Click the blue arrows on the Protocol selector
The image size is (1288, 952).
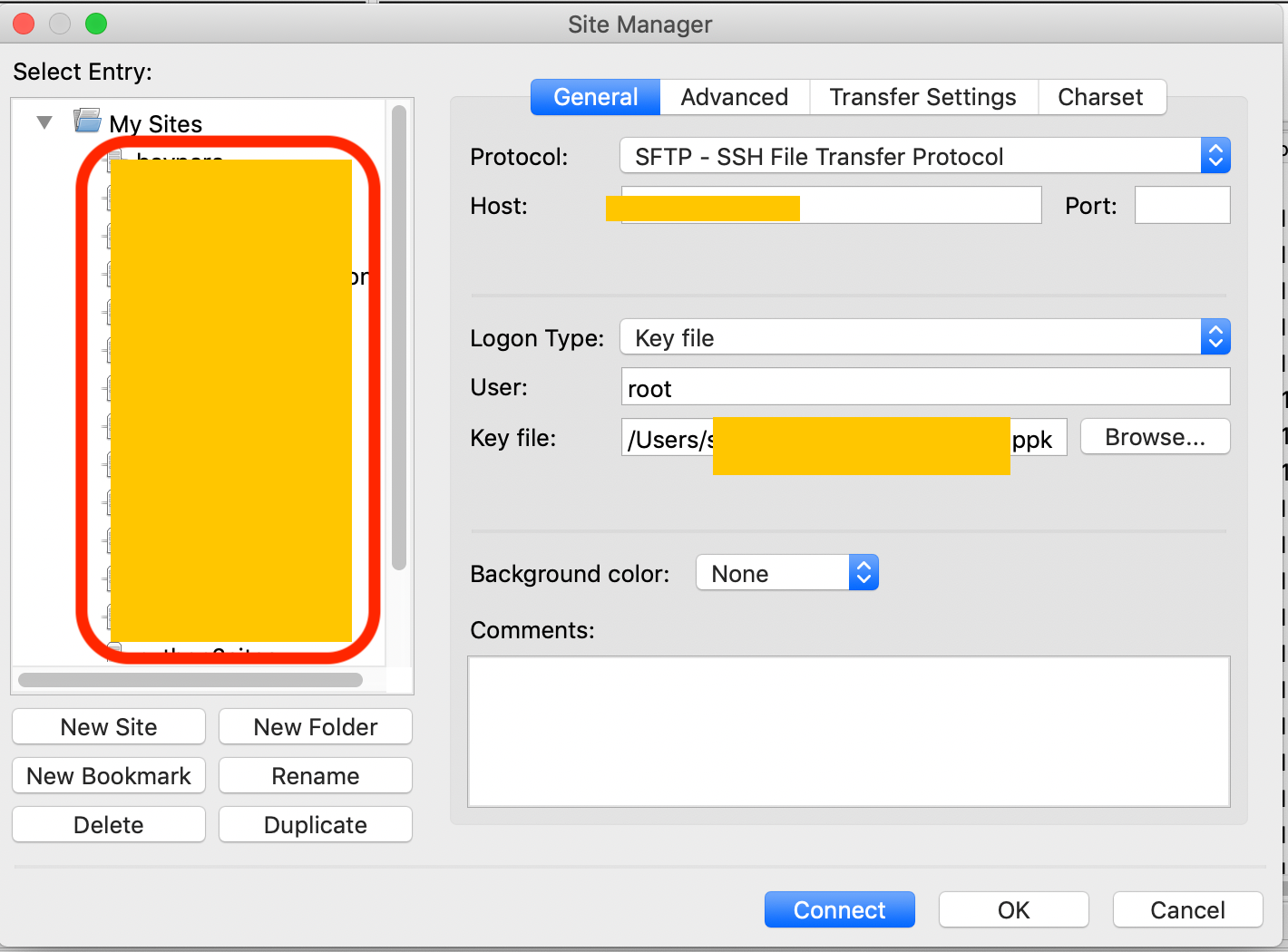1215,155
